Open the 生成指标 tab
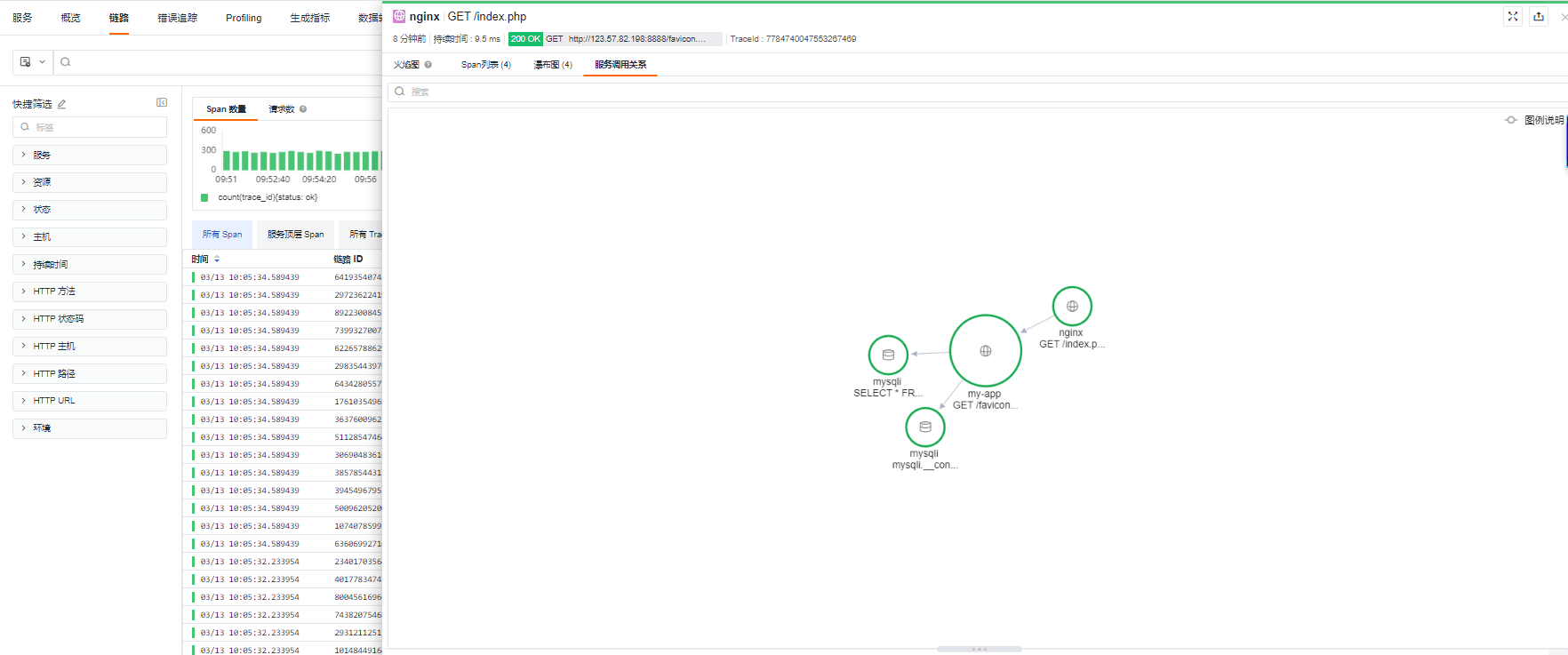 (310, 18)
